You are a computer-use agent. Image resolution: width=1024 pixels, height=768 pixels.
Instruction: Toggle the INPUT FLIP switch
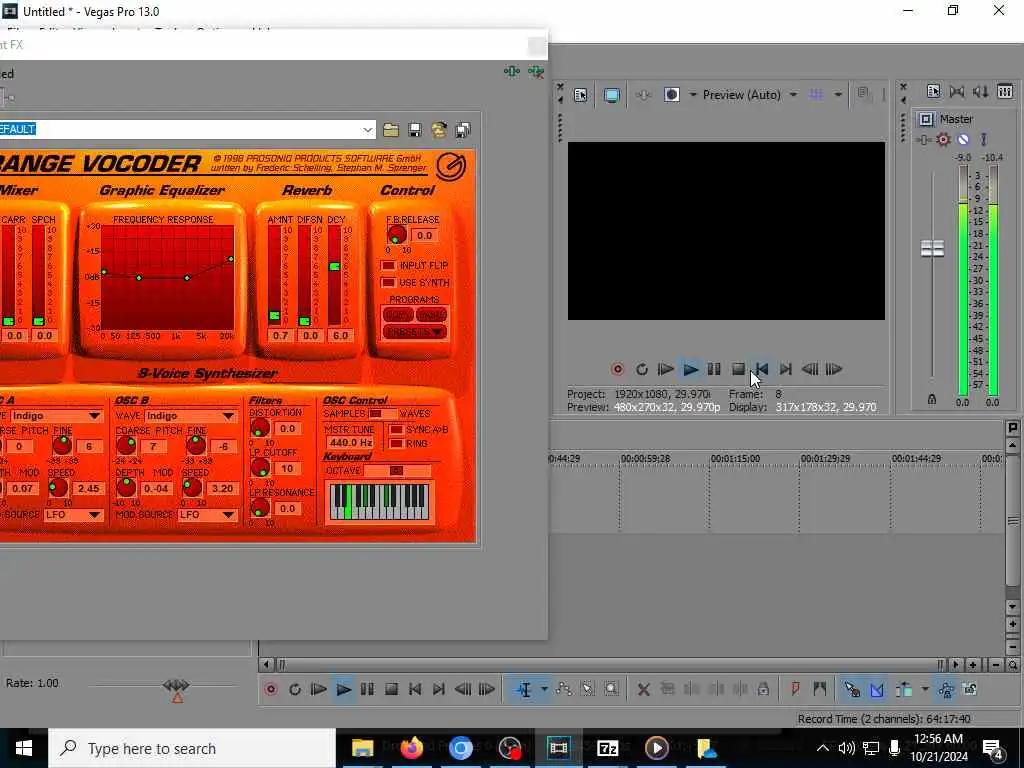(389, 266)
